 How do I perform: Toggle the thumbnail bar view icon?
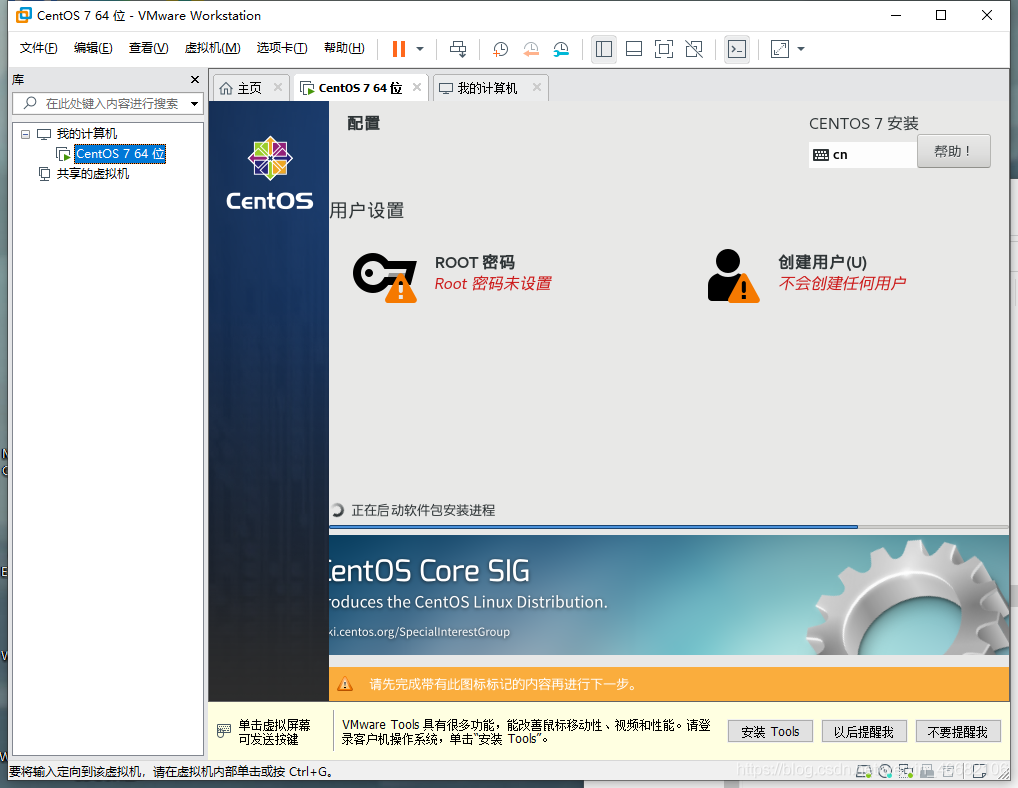[x=634, y=49]
